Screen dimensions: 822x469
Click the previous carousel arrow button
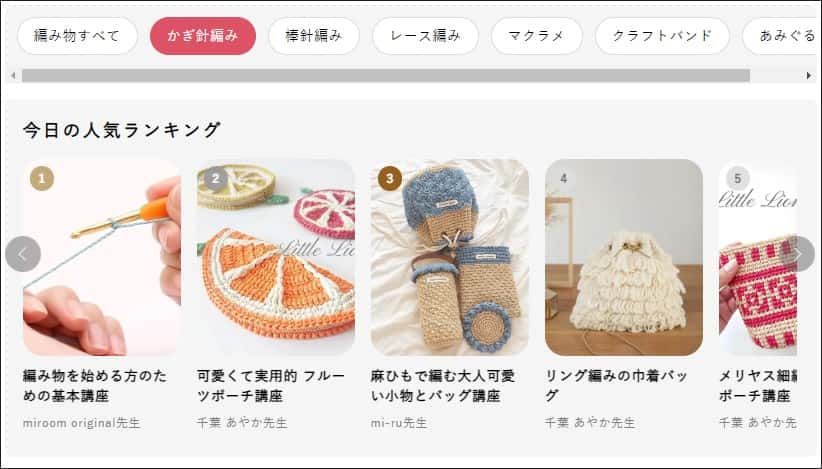pyautogui.click(x=23, y=254)
